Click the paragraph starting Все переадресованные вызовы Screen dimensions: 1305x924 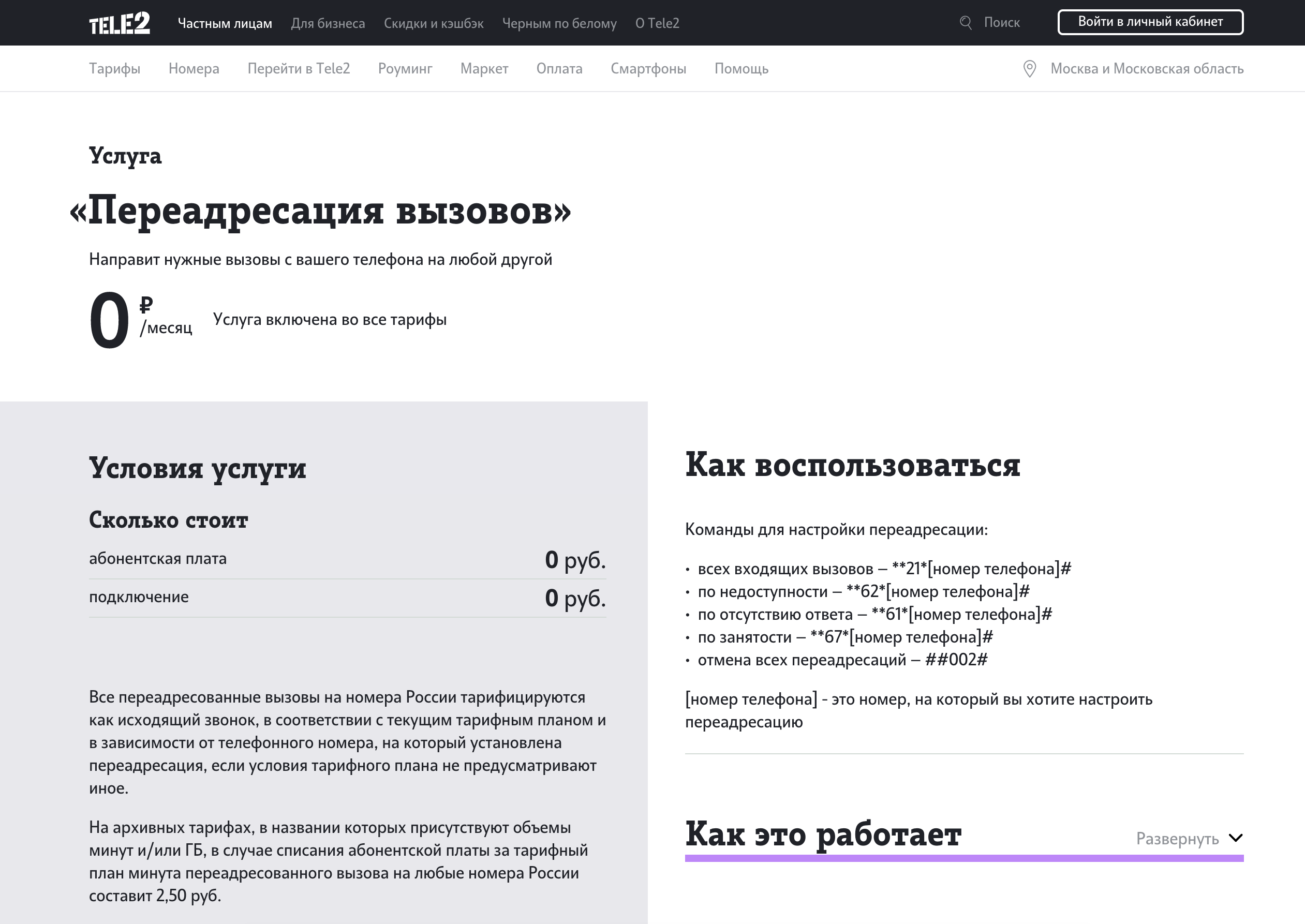(347, 742)
